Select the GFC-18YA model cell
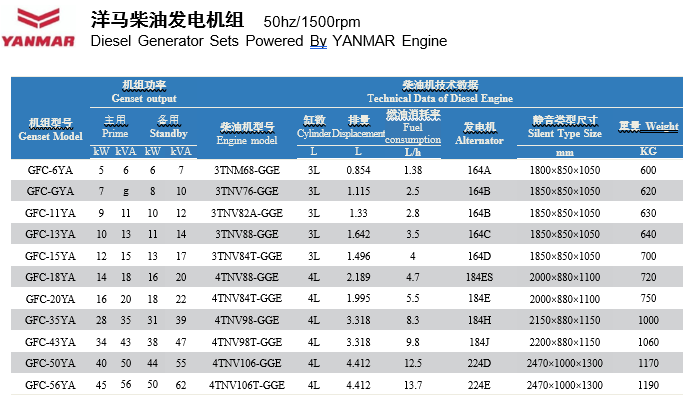The width and height of the screenshot is (695, 405). (x=50, y=277)
